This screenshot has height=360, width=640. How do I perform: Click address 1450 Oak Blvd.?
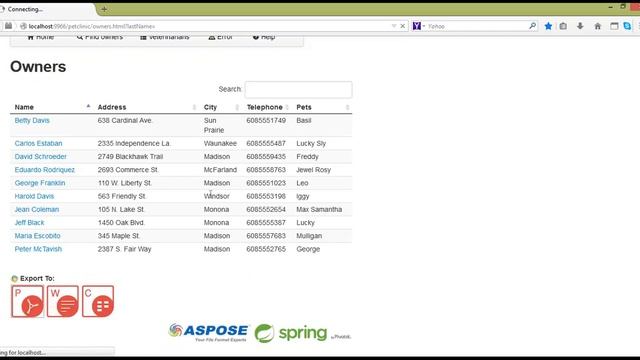(121, 222)
